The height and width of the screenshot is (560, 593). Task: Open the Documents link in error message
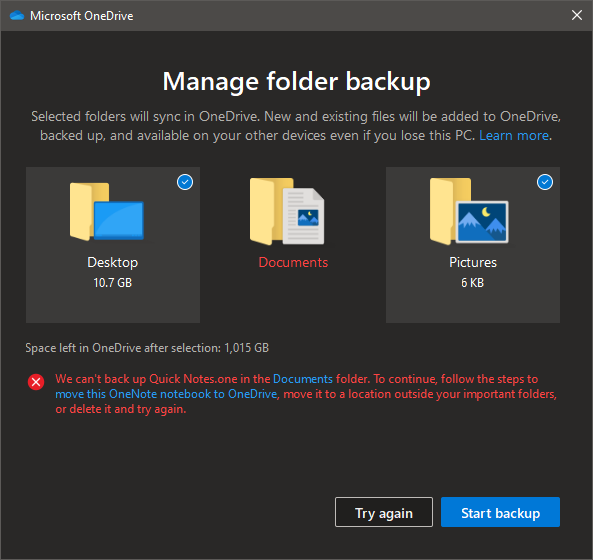[x=303, y=379]
